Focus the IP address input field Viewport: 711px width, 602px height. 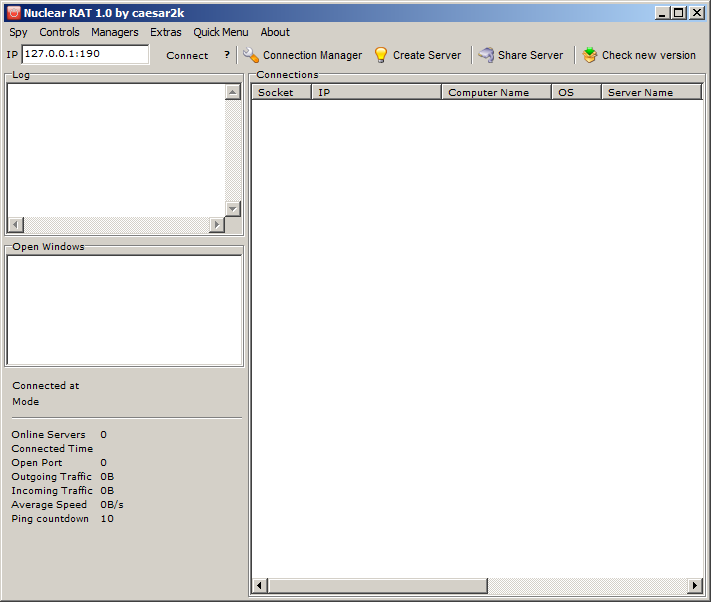tap(85, 55)
